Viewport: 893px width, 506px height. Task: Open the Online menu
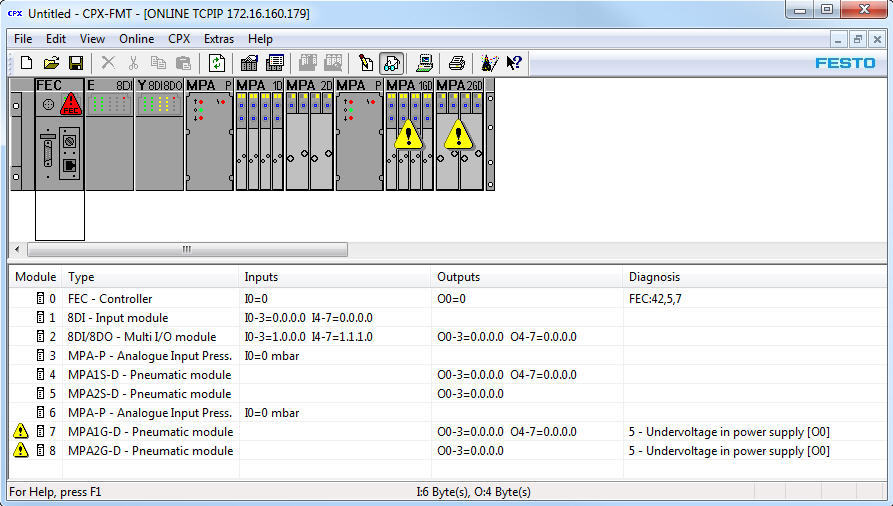(x=137, y=39)
